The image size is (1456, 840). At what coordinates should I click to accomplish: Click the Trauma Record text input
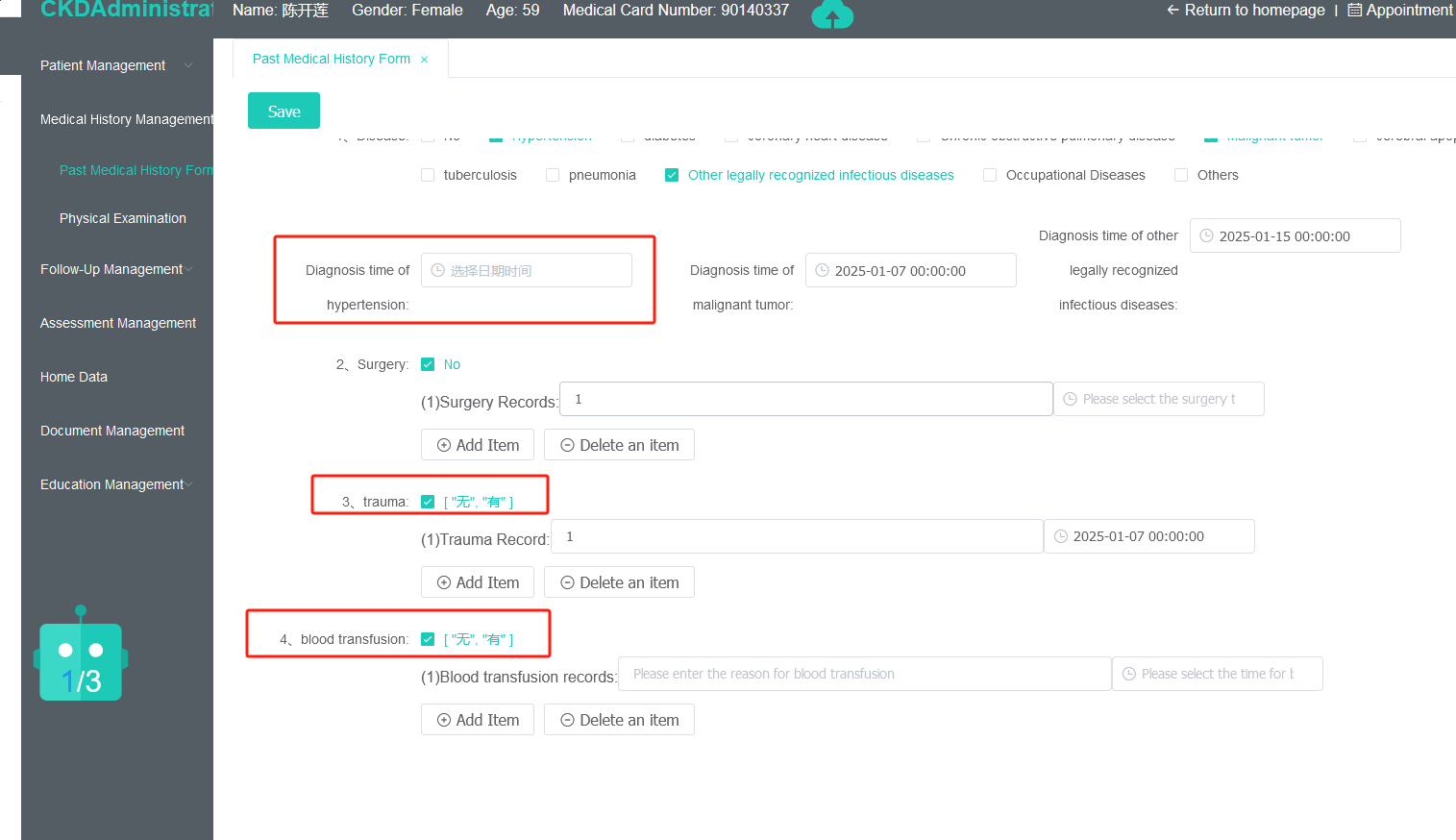[797, 536]
